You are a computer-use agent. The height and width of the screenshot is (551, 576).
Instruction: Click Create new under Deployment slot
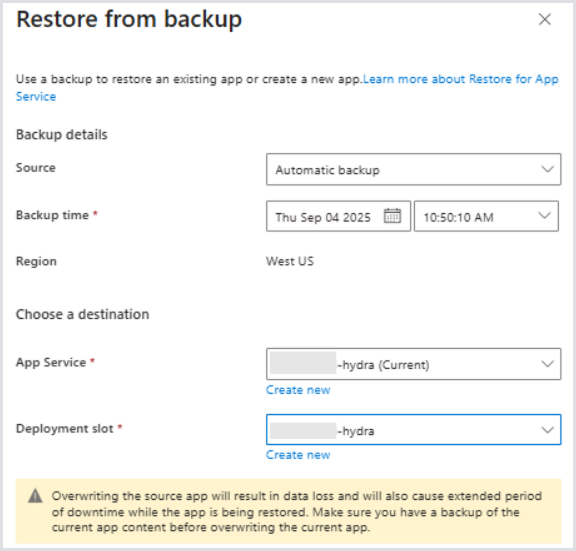coord(298,455)
